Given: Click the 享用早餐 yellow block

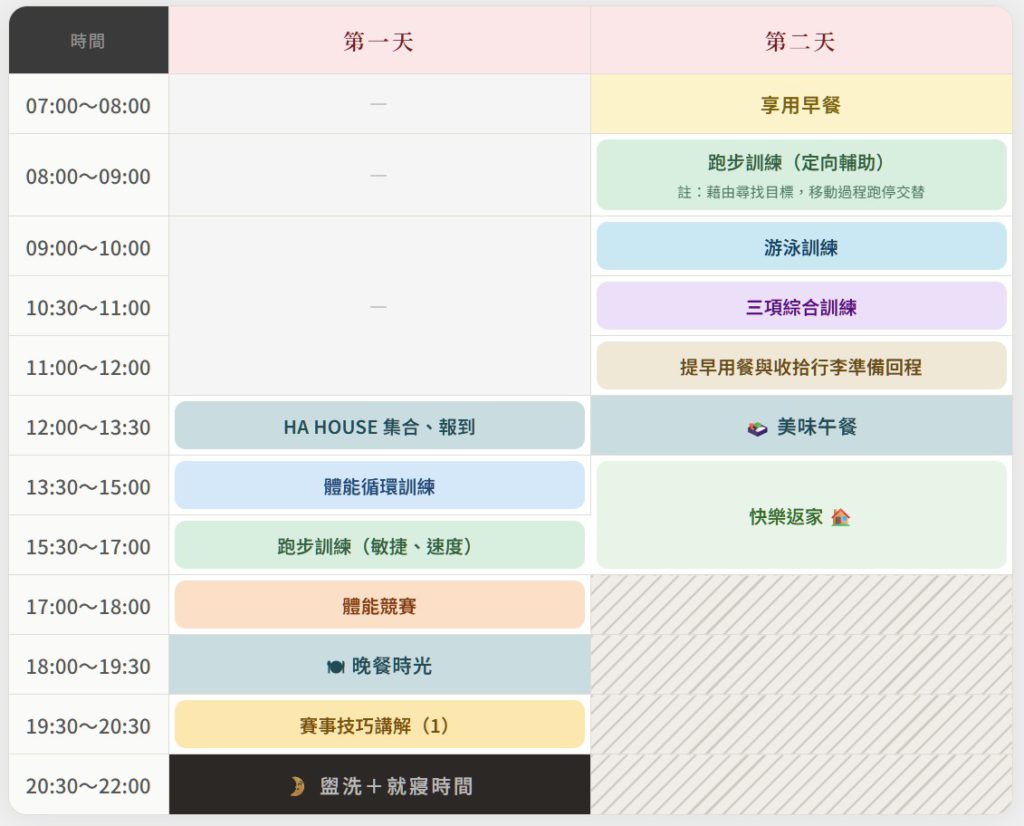Looking at the screenshot, I should (x=800, y=104).
